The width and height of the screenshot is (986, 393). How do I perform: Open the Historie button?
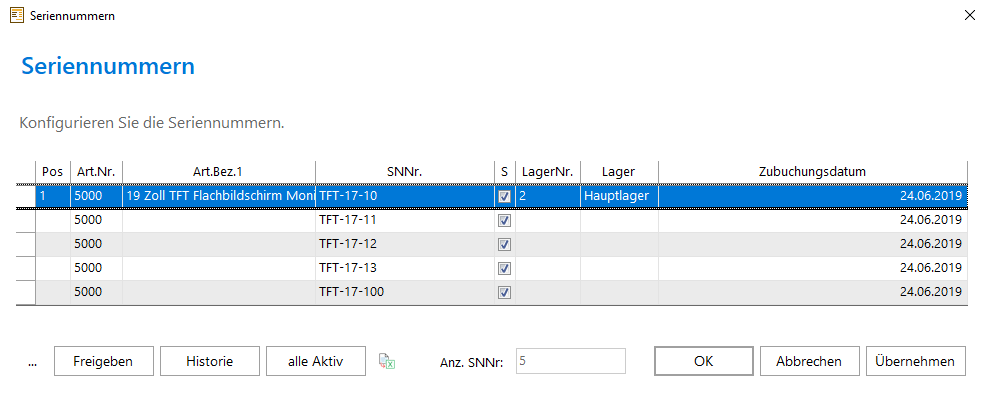(209, 362)
